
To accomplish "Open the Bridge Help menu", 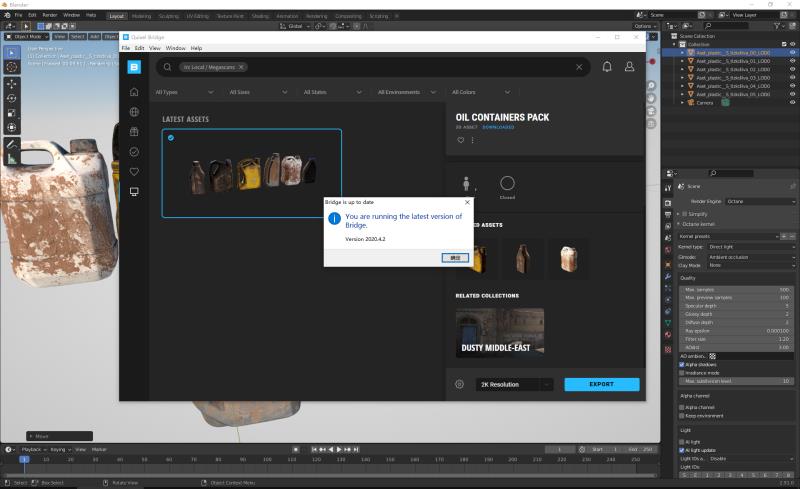I will pos(196,48).
